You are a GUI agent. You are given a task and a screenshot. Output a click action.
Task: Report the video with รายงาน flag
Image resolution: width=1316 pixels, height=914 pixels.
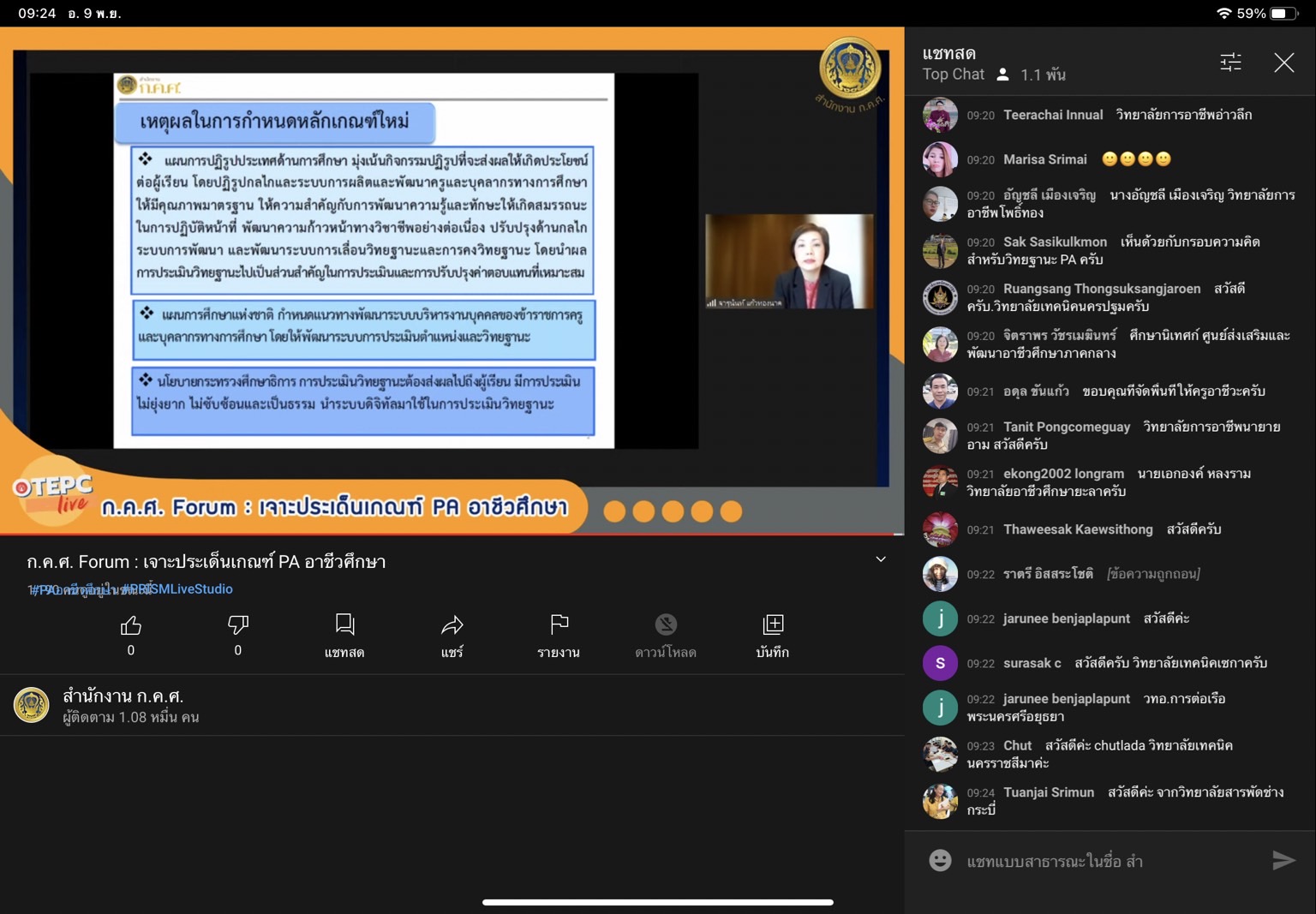[x=559, y=636]
